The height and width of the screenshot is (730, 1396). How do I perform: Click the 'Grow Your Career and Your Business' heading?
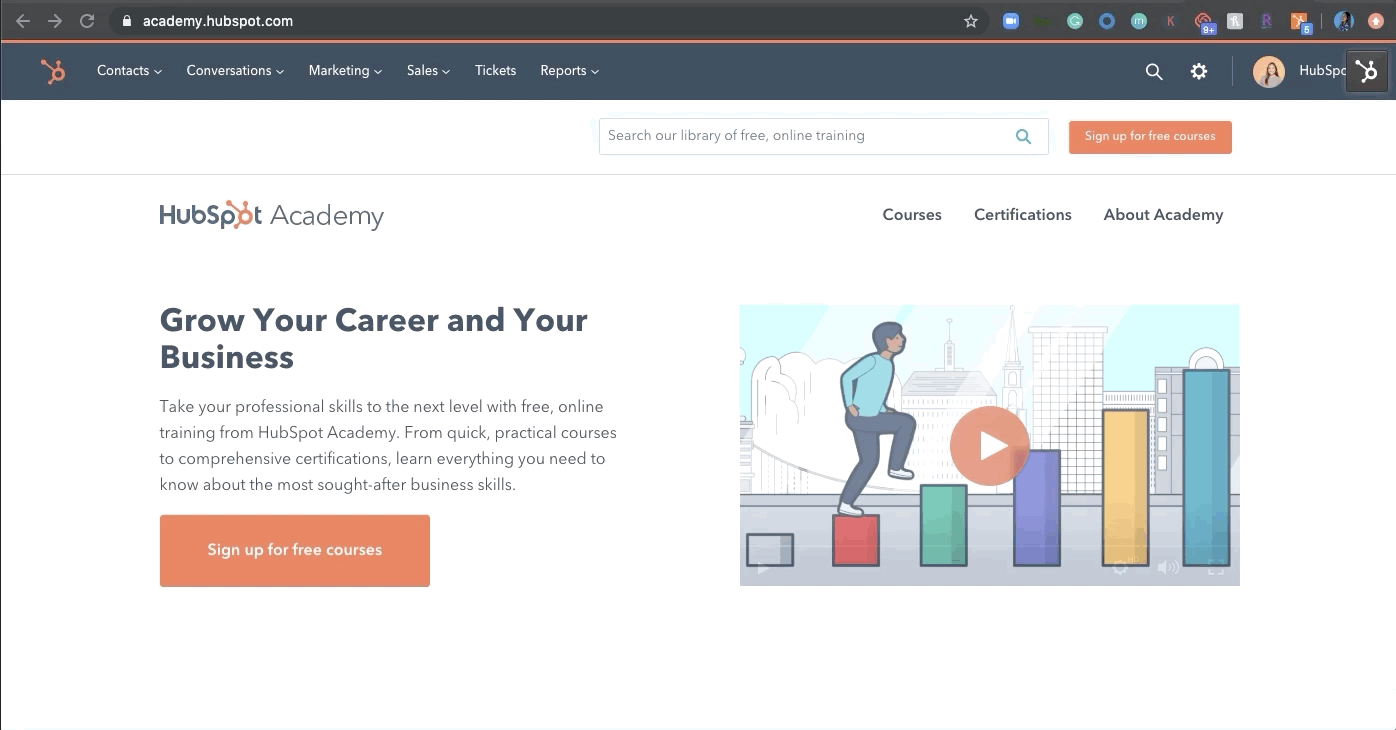[x=374, y=339]
